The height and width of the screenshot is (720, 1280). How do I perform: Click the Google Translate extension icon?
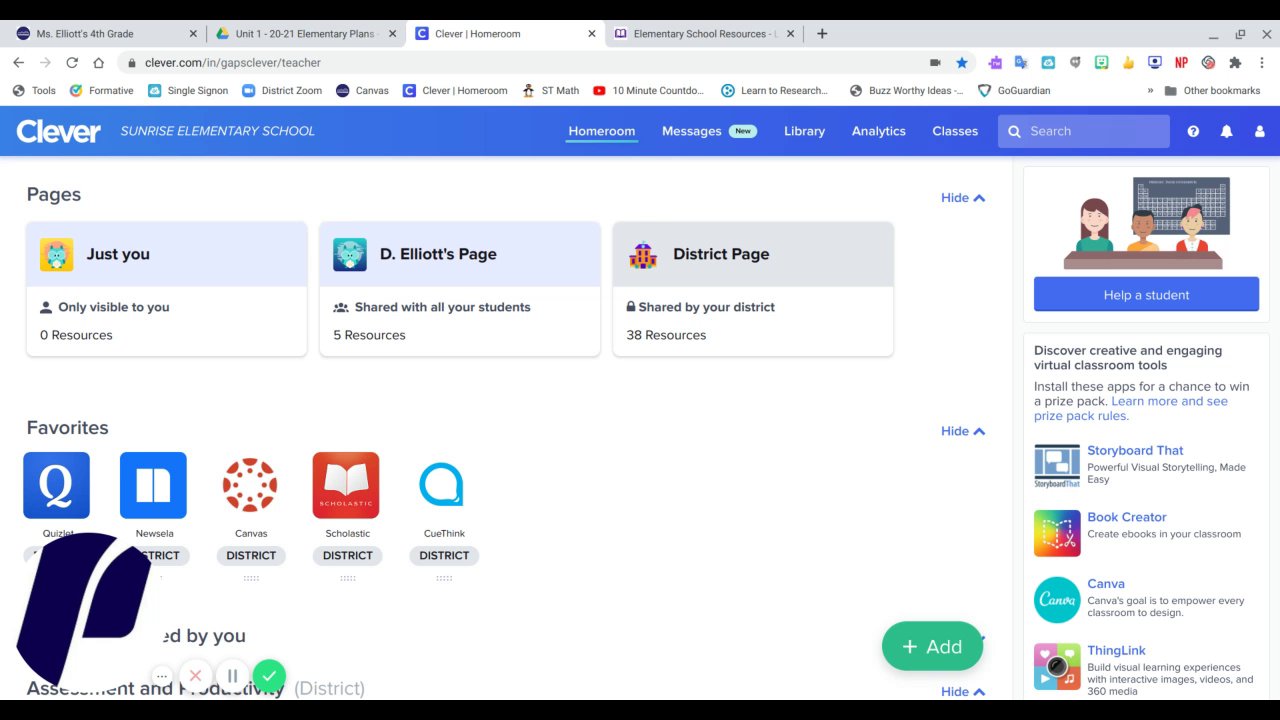[x=1021, y=62]
